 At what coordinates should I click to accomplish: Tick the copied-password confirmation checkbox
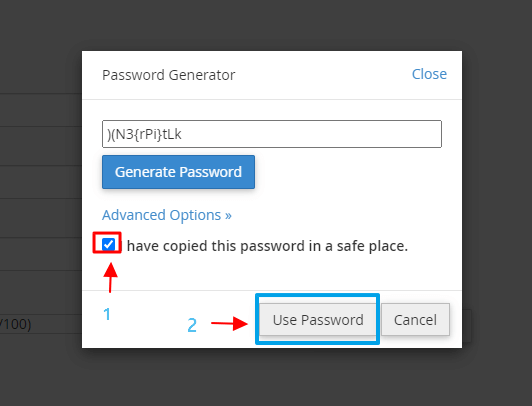click(109, 244)
